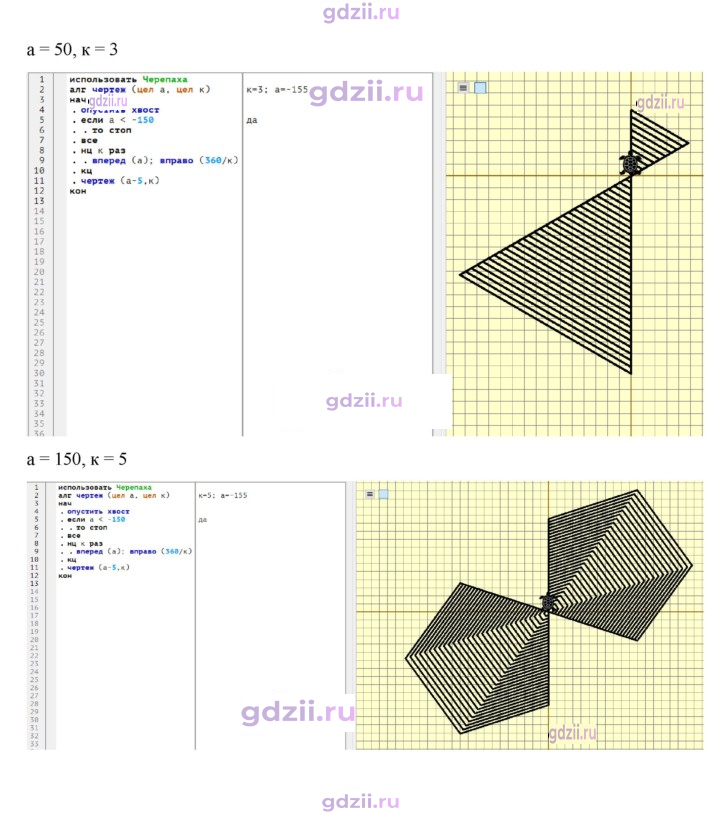720x819 pixels.
Task: Click 'кон' line in bottom editor
Action: tap(65, 576)
